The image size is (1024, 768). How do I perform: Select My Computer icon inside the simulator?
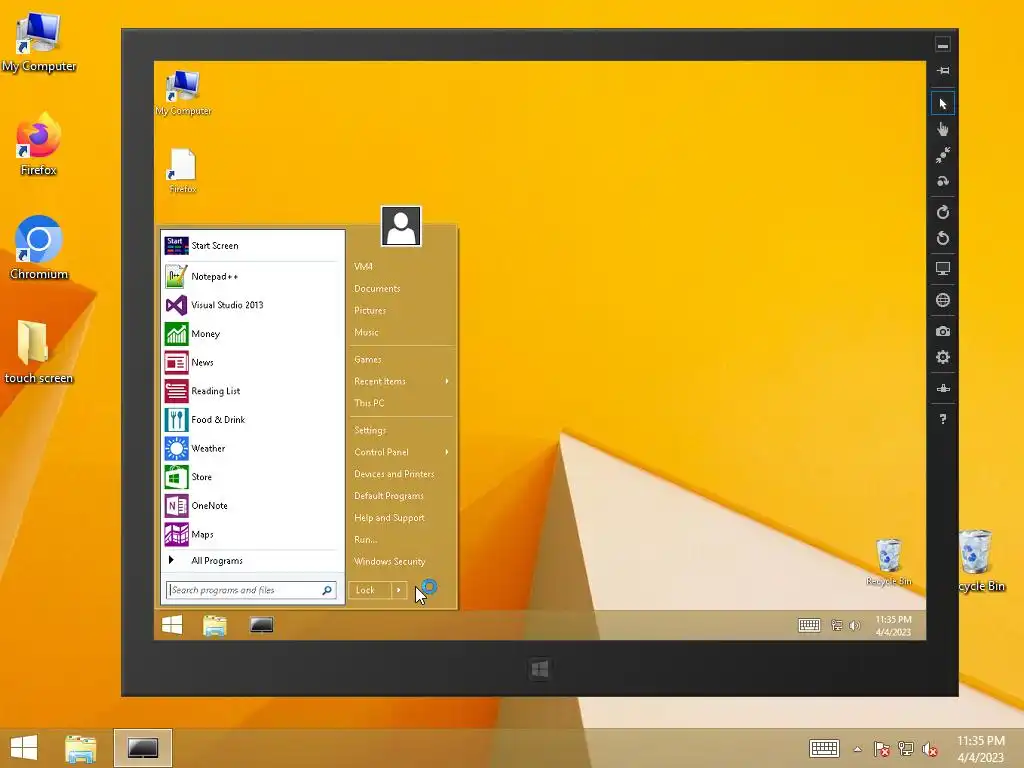[184, 93]
